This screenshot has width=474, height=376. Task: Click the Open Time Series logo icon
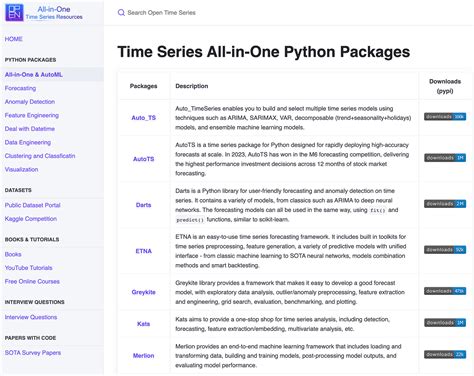click(14, 13)
